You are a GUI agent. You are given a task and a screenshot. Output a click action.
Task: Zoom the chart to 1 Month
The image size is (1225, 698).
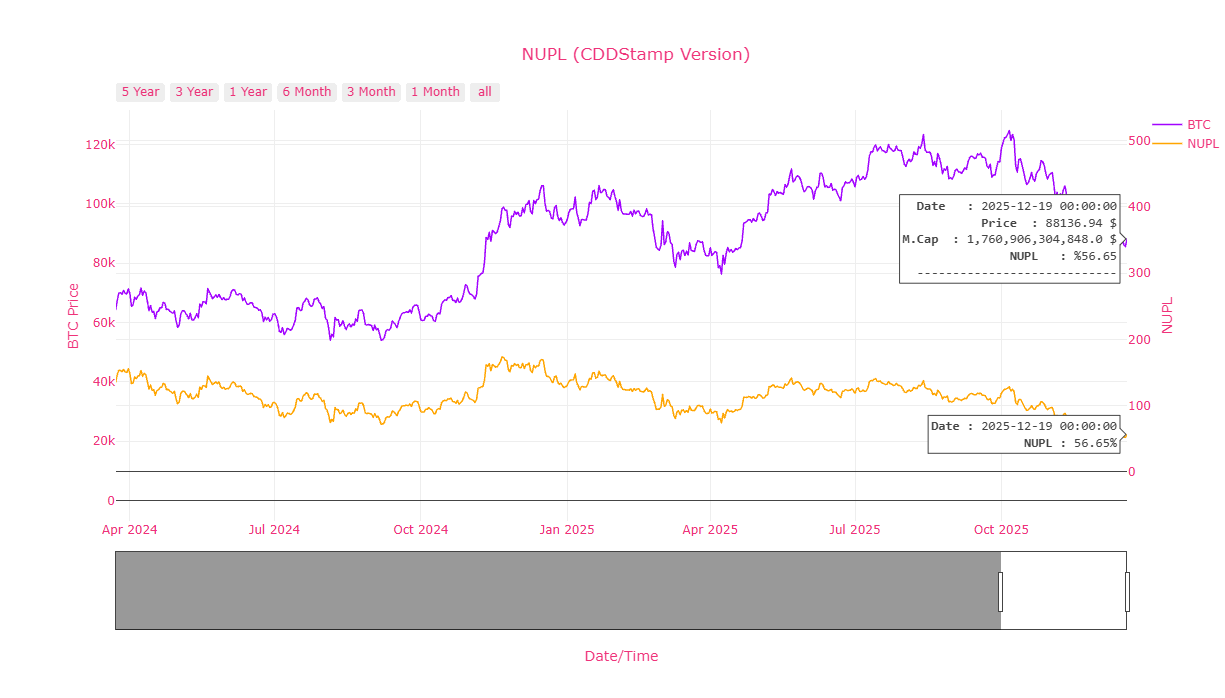click(435, 92)
